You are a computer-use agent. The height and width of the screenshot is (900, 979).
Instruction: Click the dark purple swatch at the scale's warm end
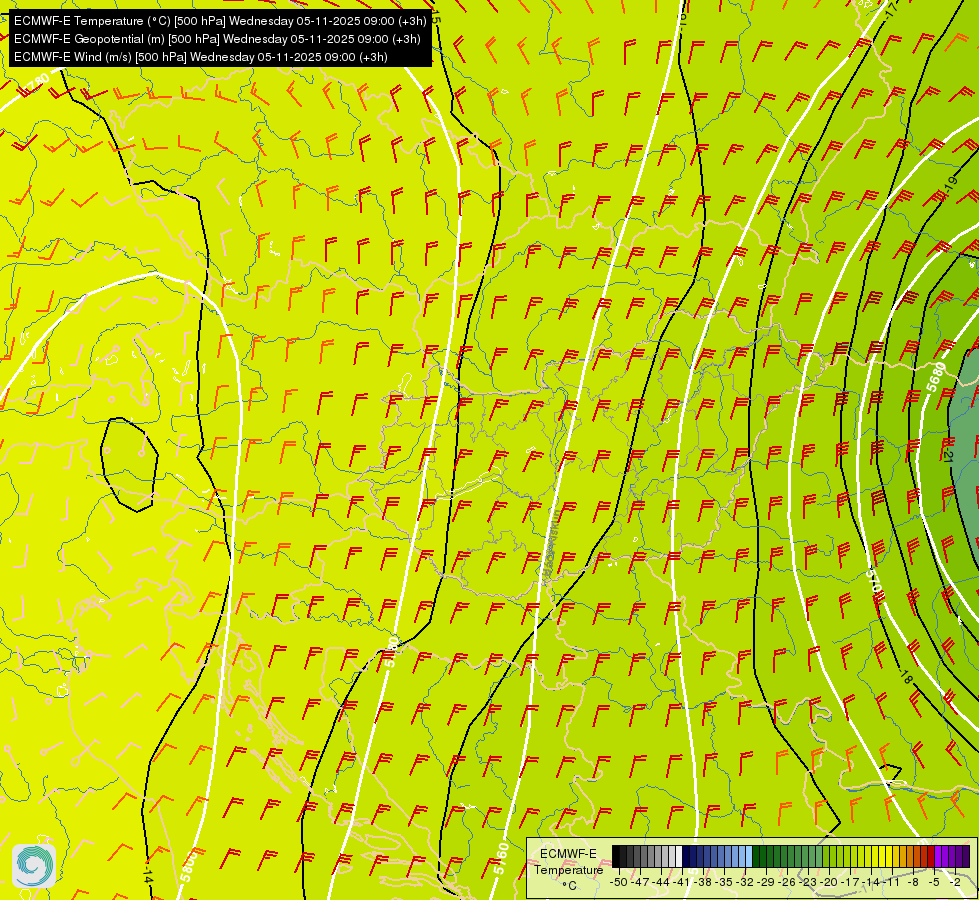967,856
